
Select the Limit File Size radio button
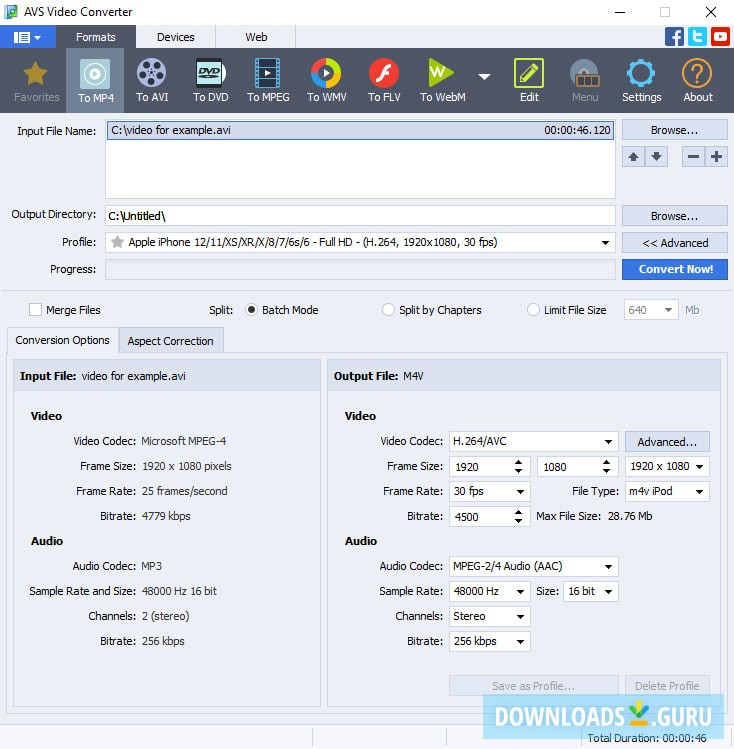[x=533, y=310]
